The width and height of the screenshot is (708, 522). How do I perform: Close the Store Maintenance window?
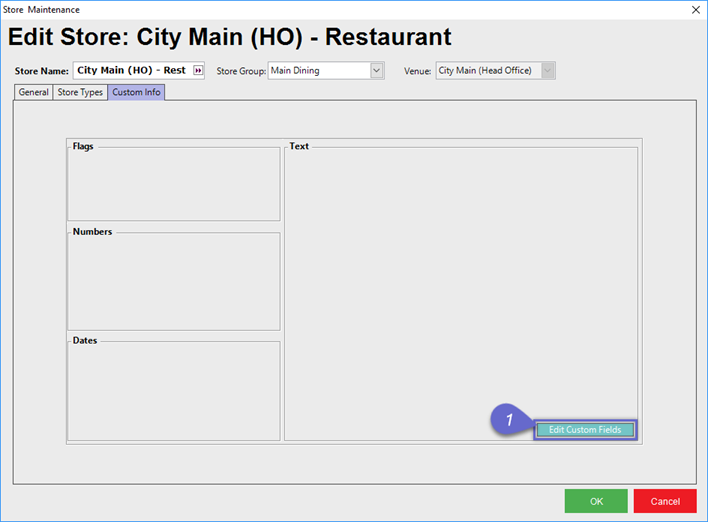point(695,9)
